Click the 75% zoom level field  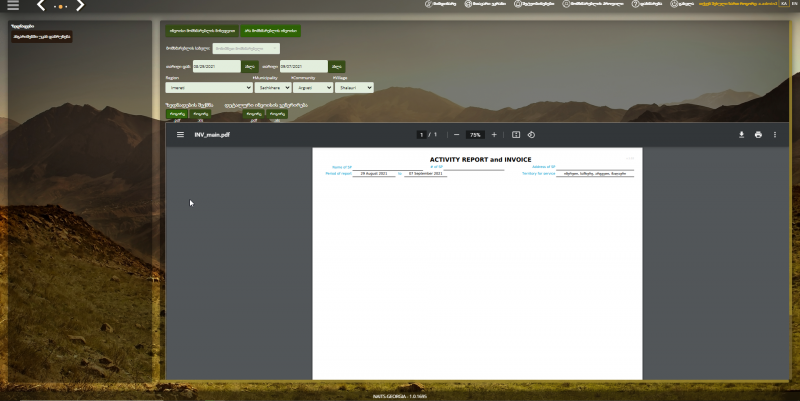click(475, 135)
